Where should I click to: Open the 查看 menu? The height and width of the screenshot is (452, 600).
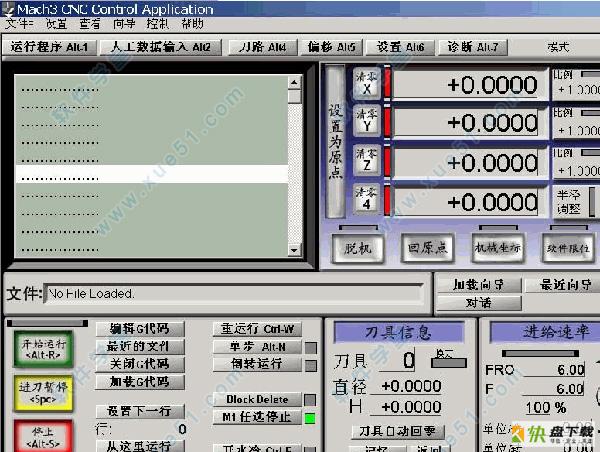(x=90, y=24)
